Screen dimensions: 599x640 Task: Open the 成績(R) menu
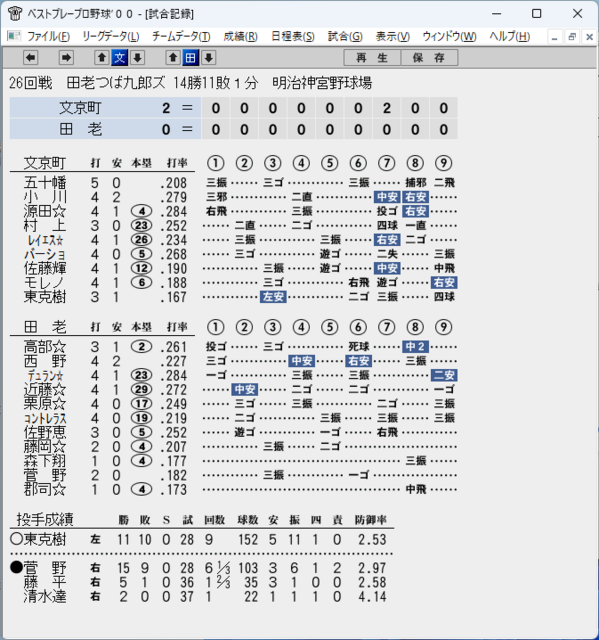click(x=240, y=37)
